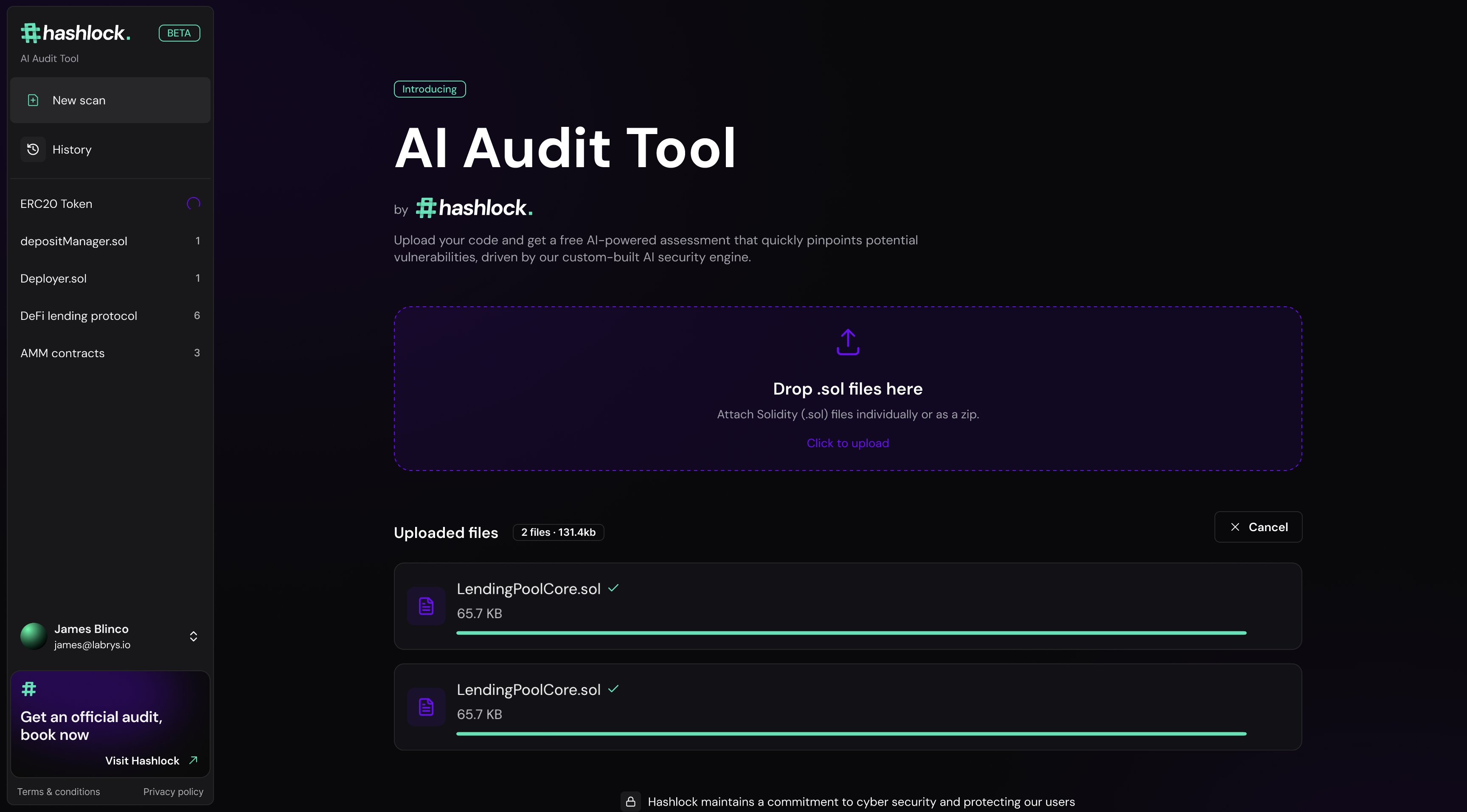Click the first file's 65.7 KB size
The width and height of the screenshot is (1467, 812).
tap(480, 613)
